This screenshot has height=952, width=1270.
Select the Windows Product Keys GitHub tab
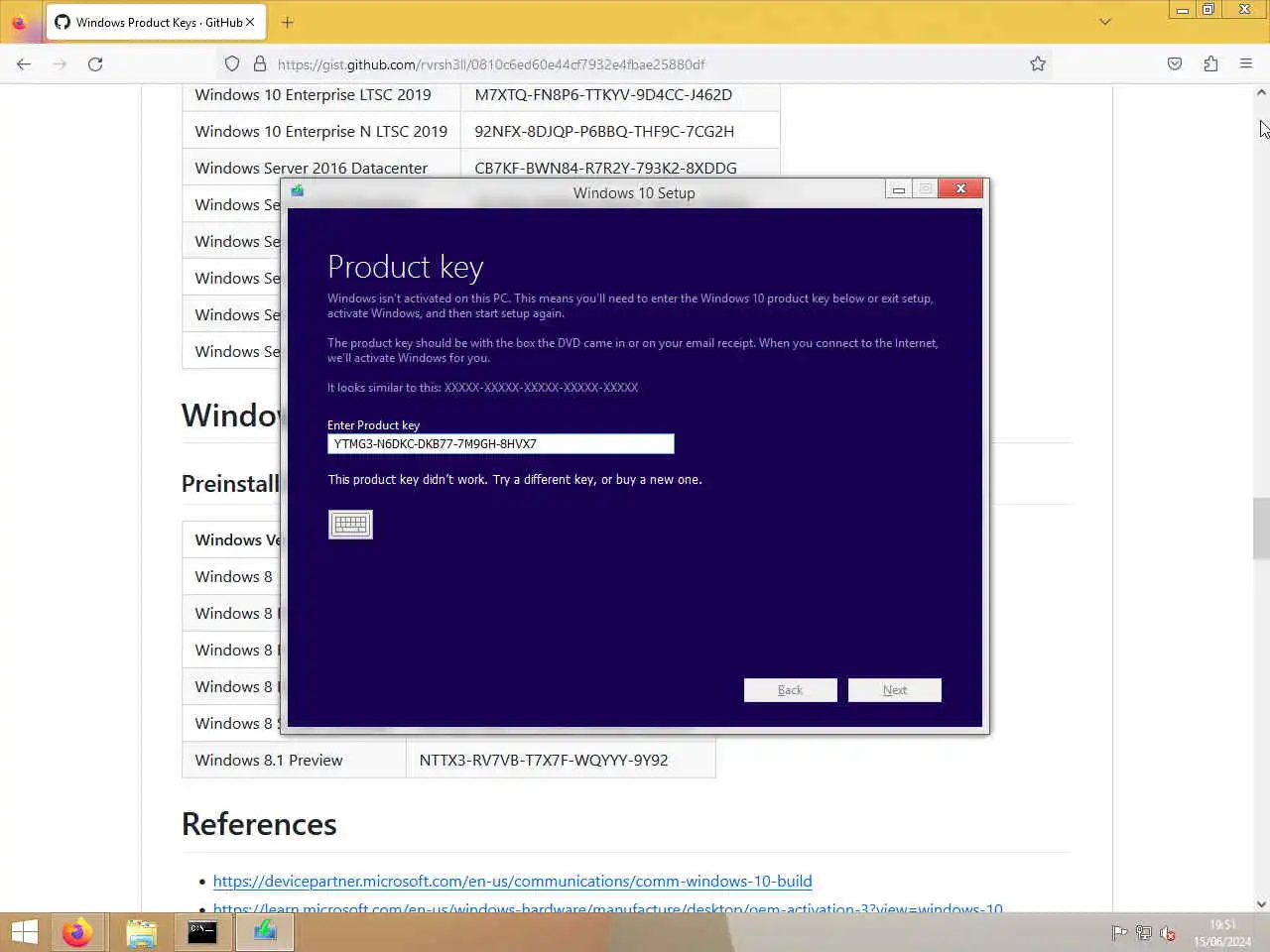coord(155,22)
